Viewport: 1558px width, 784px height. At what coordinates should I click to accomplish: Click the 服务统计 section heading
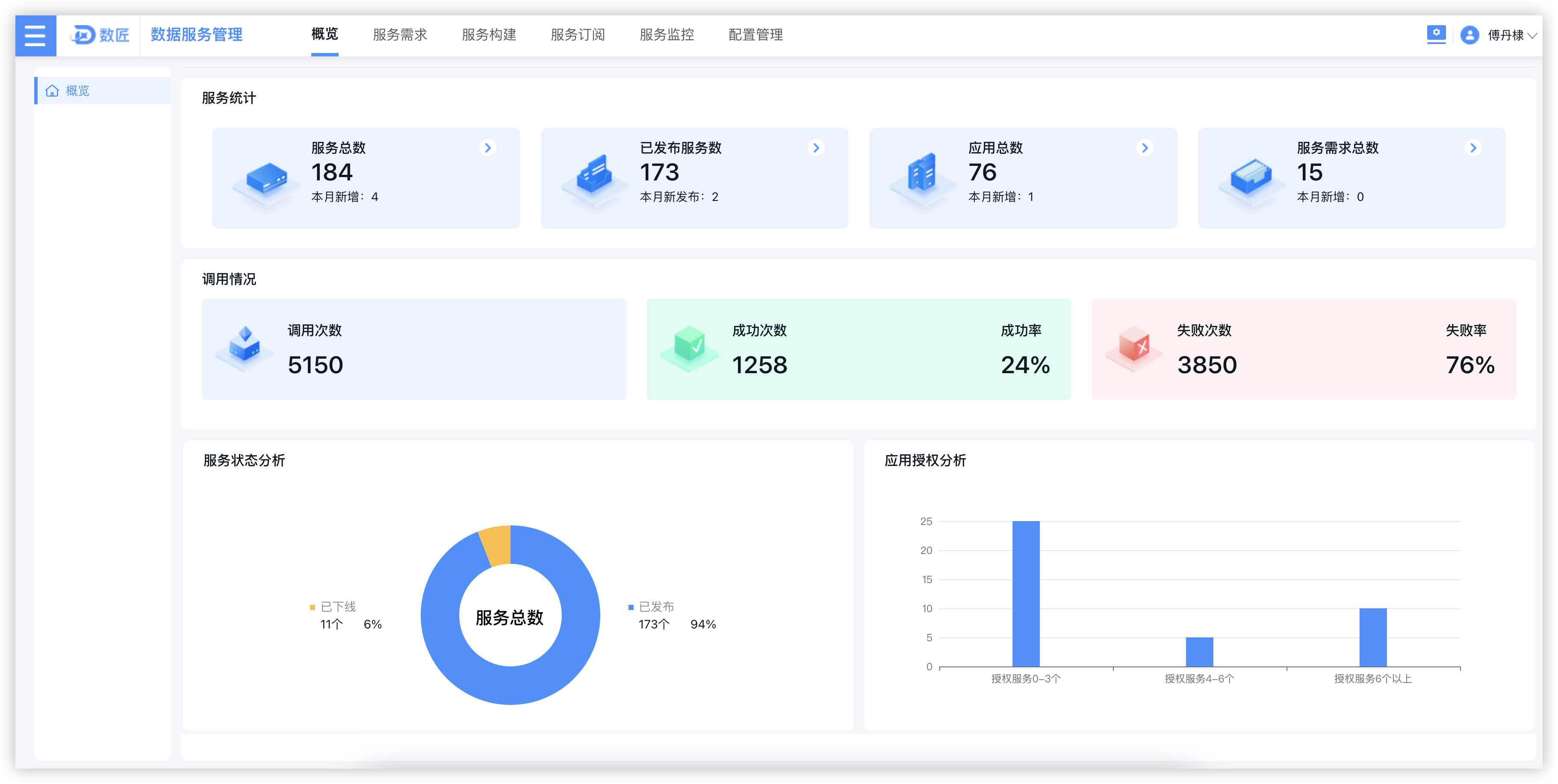[229, 98]
